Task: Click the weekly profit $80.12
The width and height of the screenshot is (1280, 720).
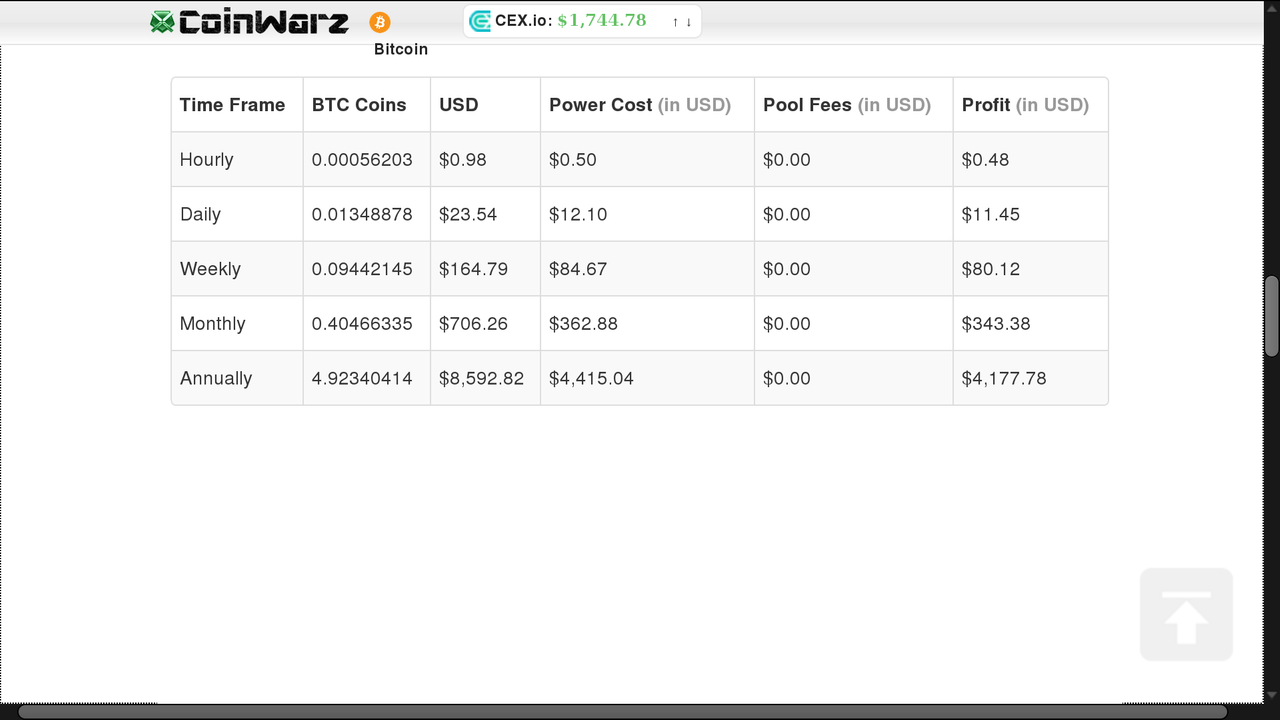Action: [x=991, y=269]
